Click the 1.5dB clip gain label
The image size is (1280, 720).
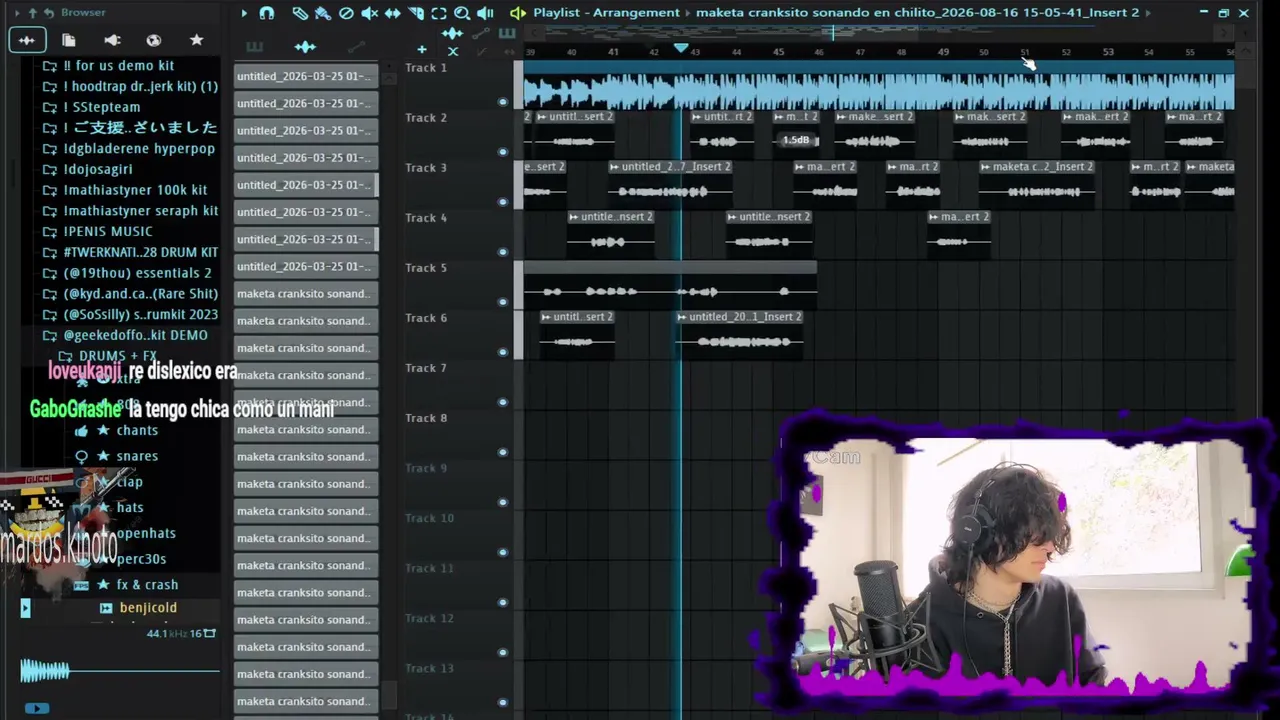796,141
